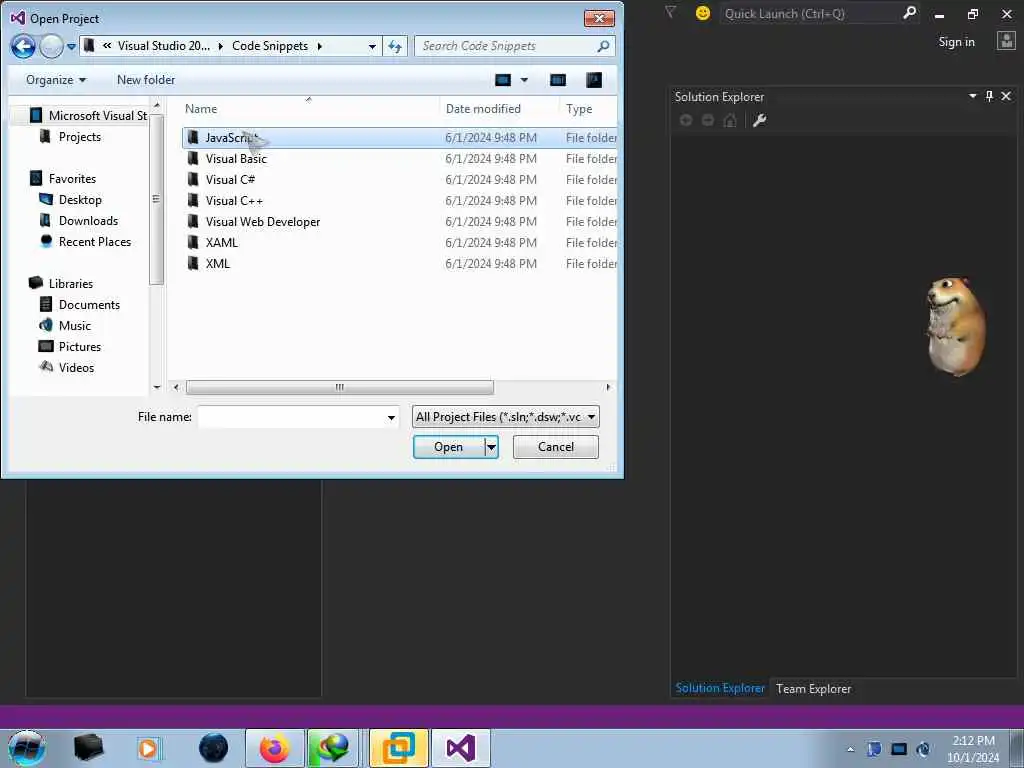
Task: Select the Visual Basic folder
Action: 399,159
